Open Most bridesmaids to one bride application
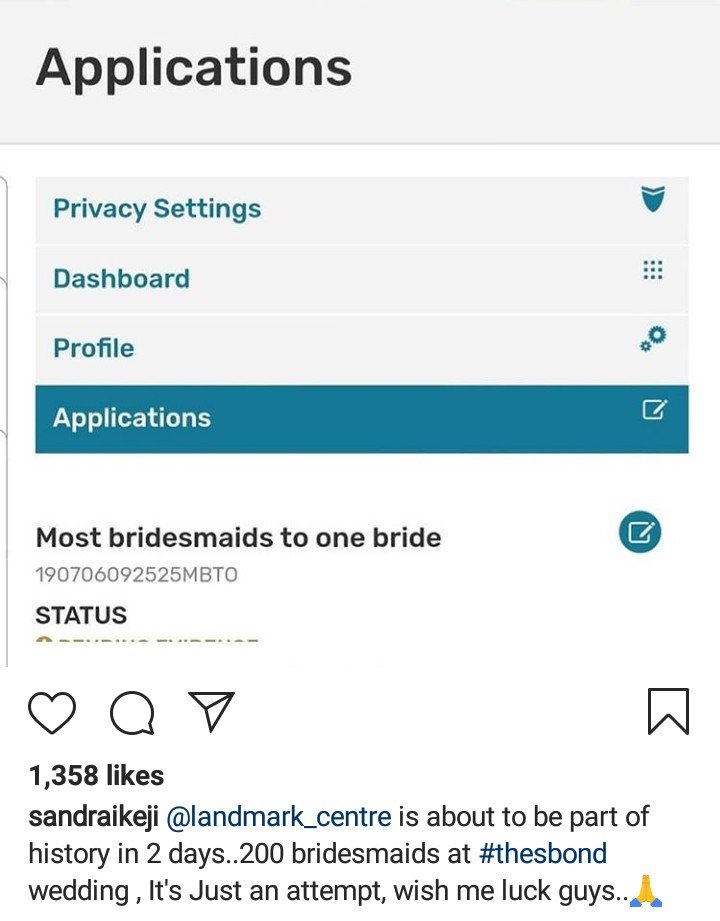 point(238,537)
